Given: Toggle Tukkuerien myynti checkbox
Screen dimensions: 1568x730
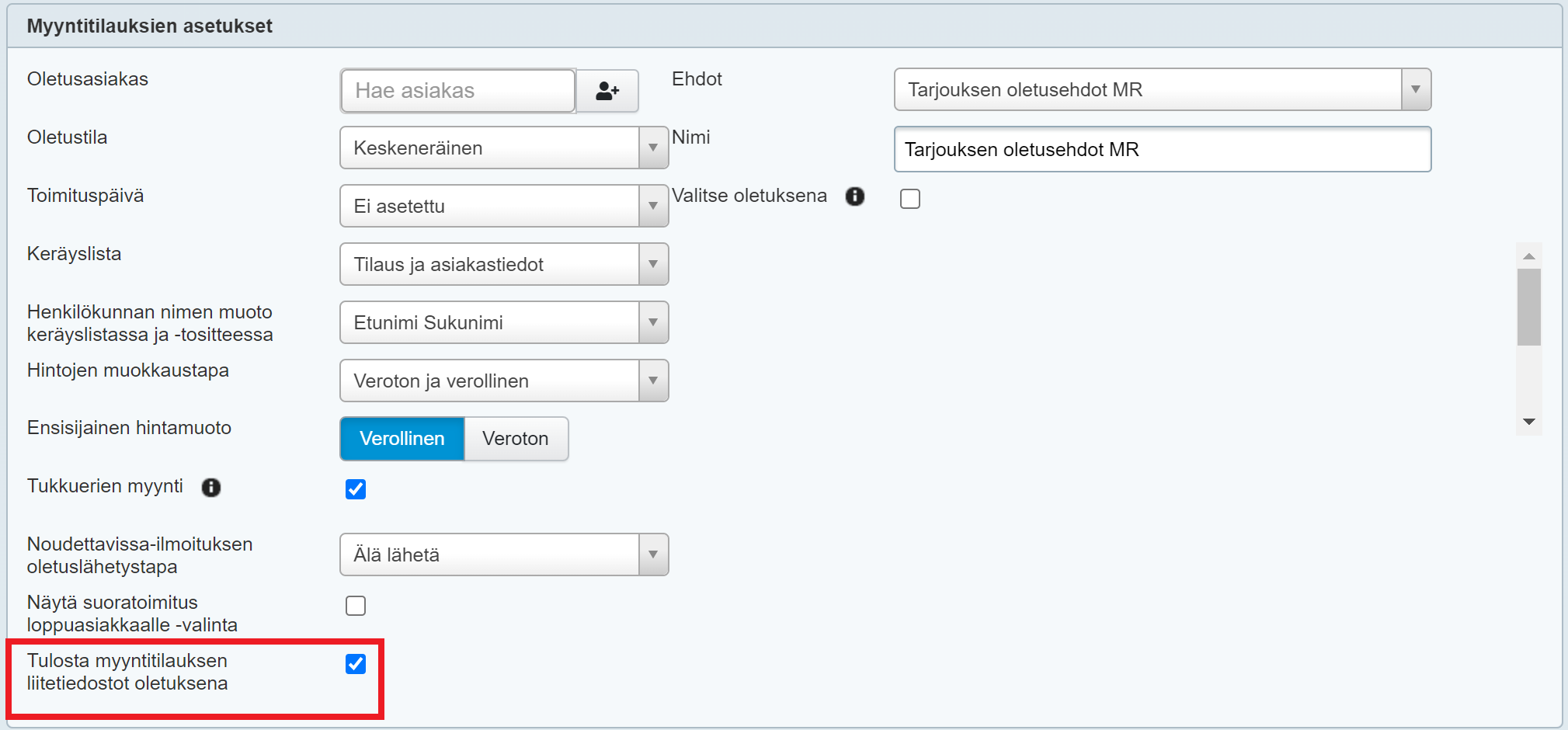Looking at the screenshot, I should [x=356, y=489].
